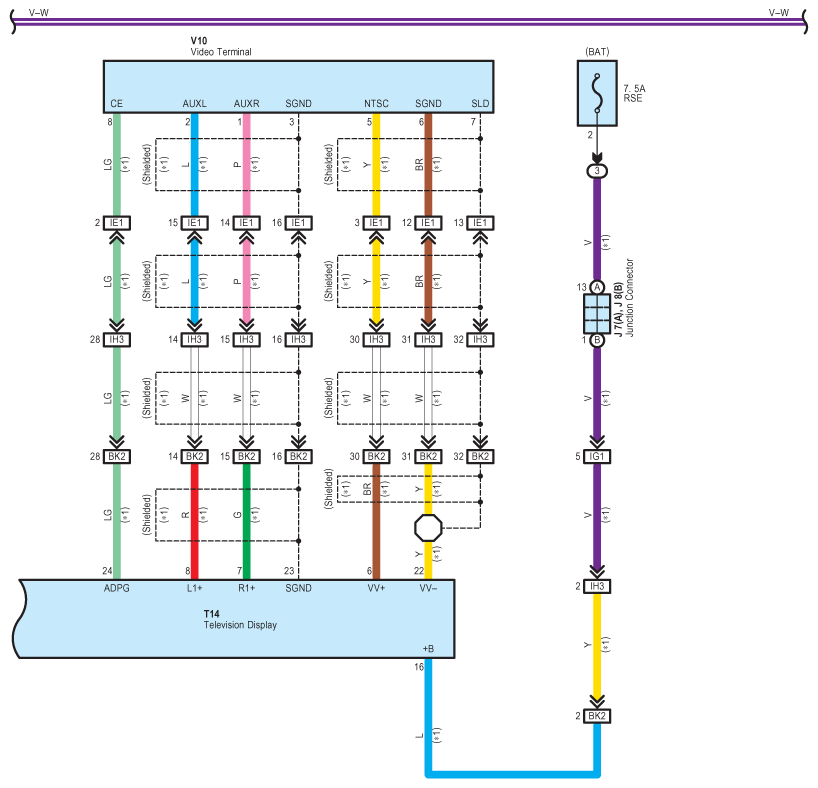Viewport: 818px width, 788px height.
Task: Click the circled A terminal on the junction connector
Action: click(597, 287)
